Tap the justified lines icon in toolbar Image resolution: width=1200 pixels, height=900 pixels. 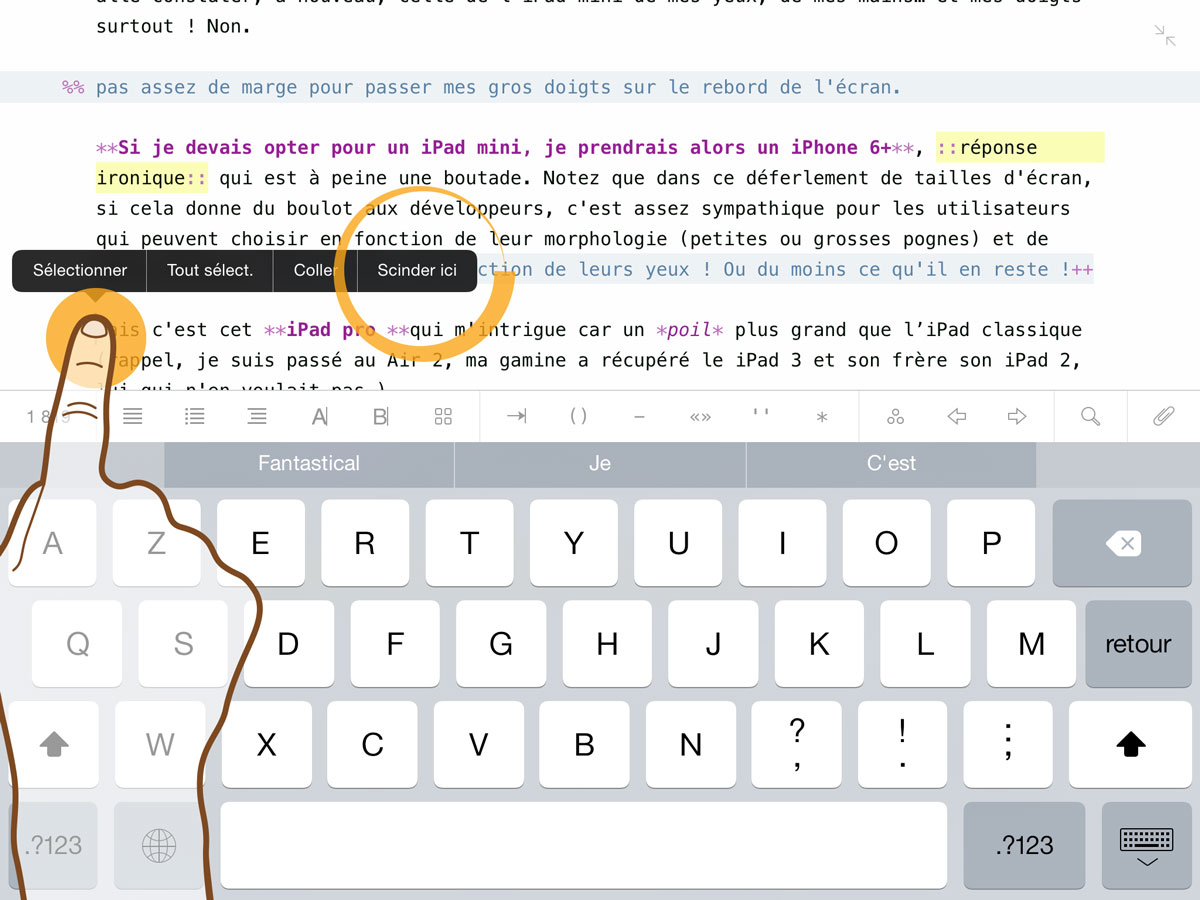[132, 417]
